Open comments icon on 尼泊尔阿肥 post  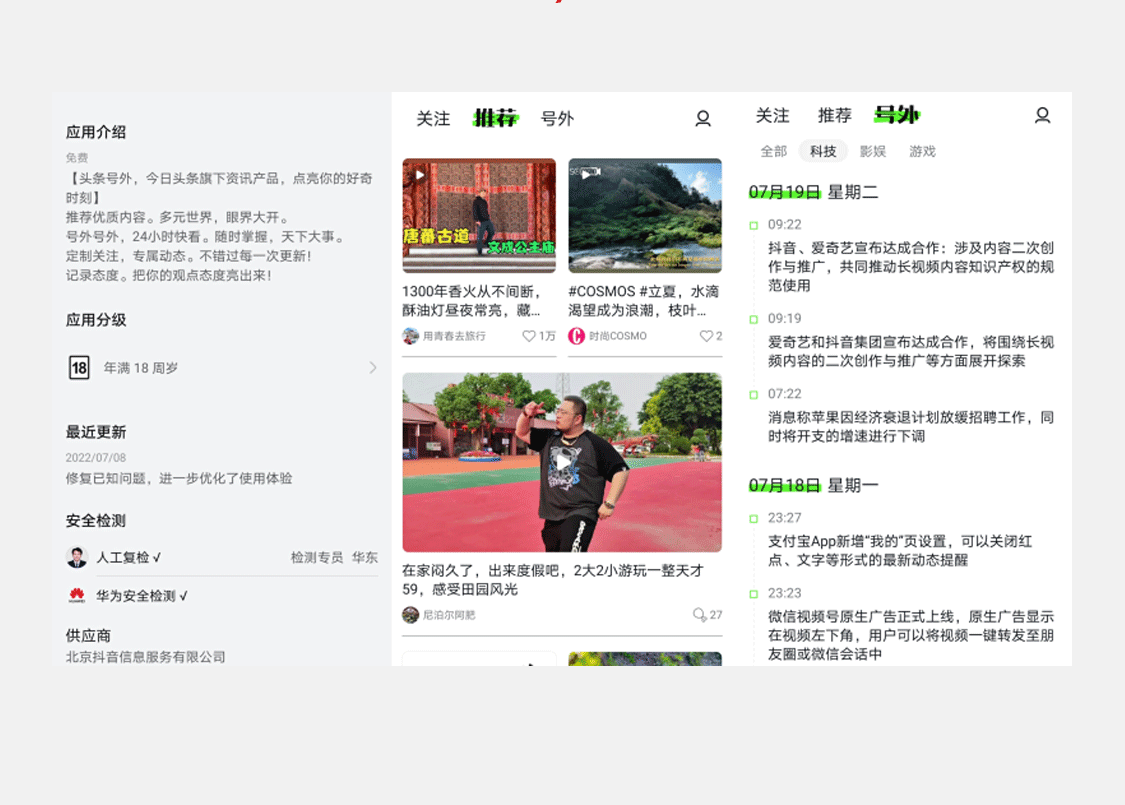pyautogui.click(x=700, y=615)
